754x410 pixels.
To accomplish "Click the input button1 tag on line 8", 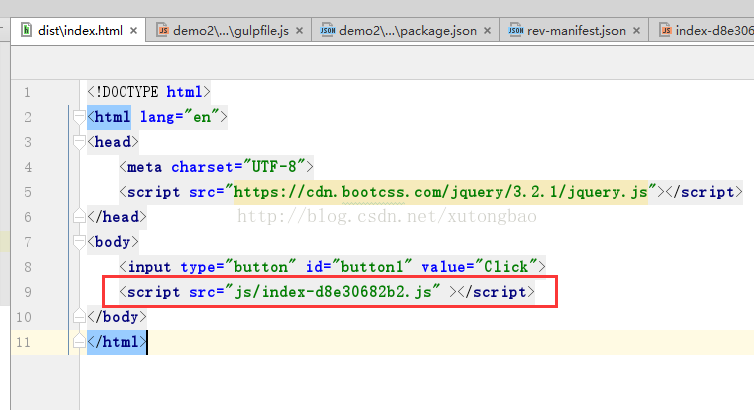I will point(332,267).
